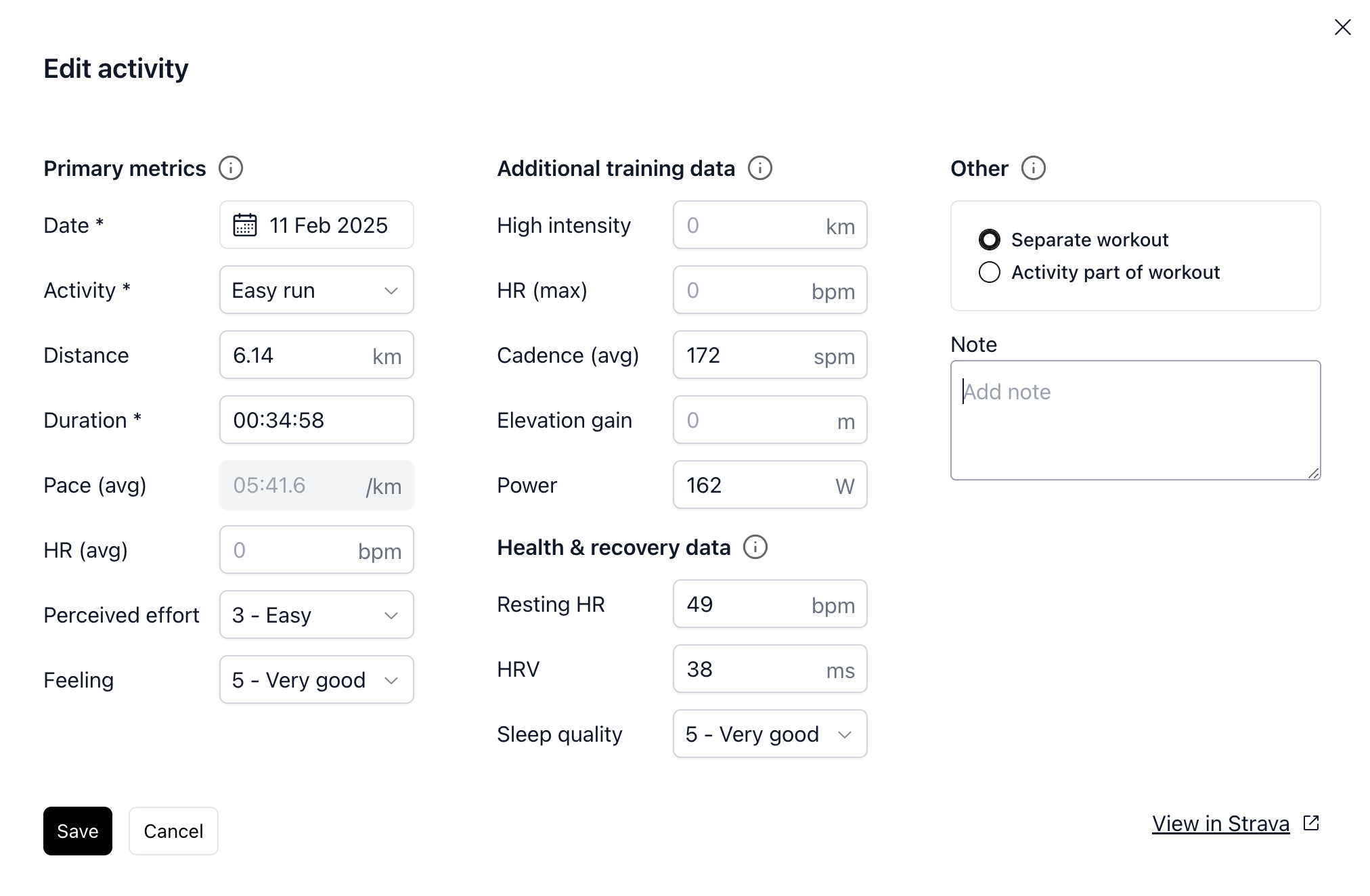Close the Edit activity dialog with X
The image size is (1370, 896).
coord(1343,27)
